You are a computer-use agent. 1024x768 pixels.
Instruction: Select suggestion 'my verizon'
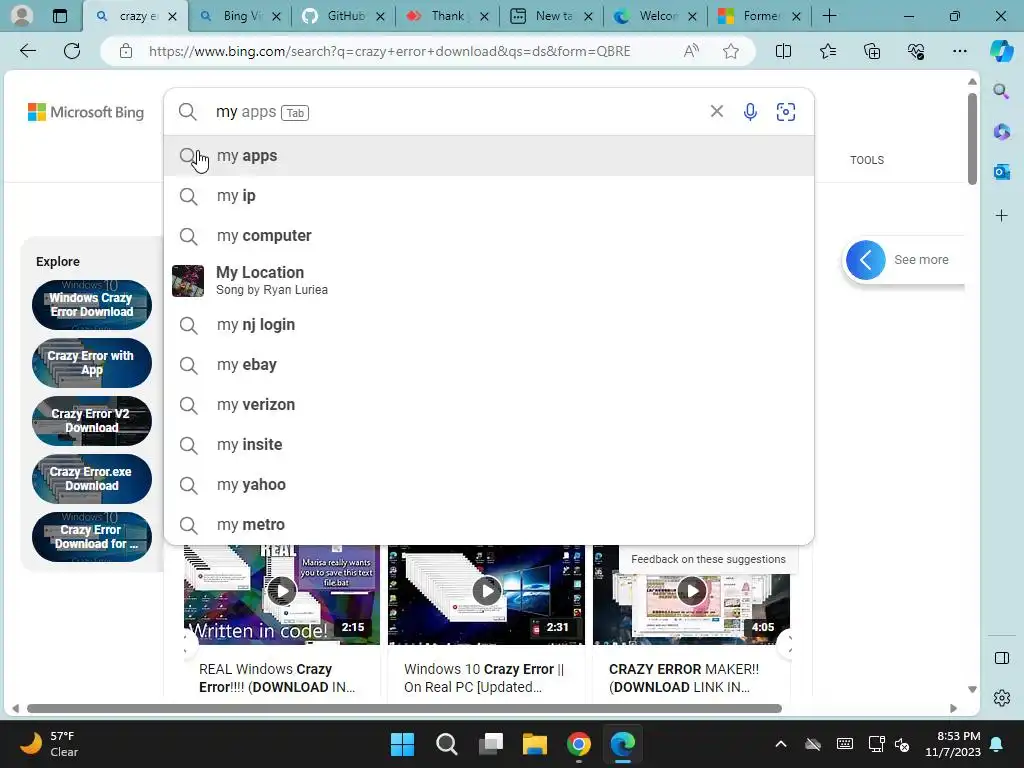coord(489,405)
